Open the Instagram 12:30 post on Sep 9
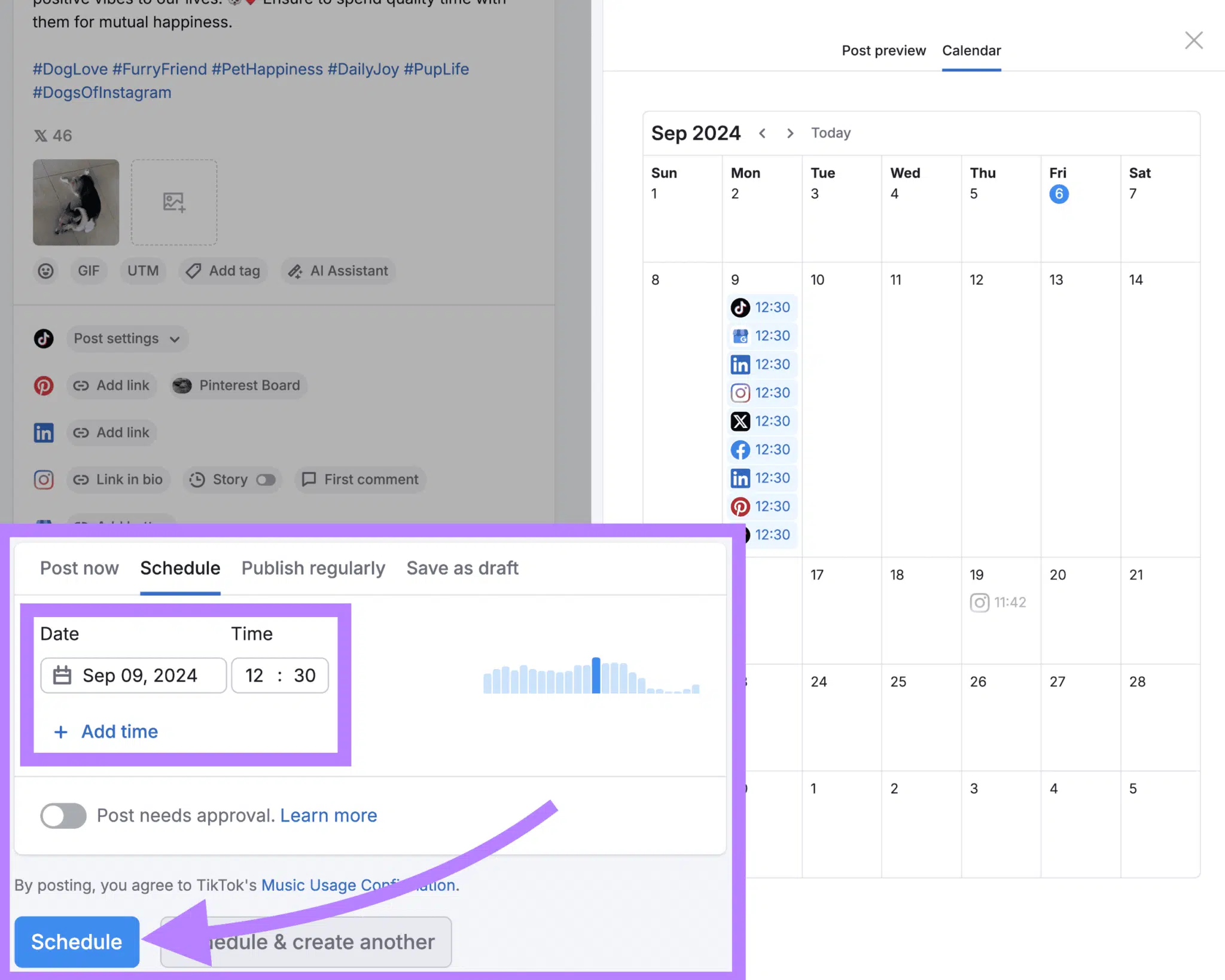Image resolution: width=1225 pixels, height=980 pixels. (x=762, y=393)
